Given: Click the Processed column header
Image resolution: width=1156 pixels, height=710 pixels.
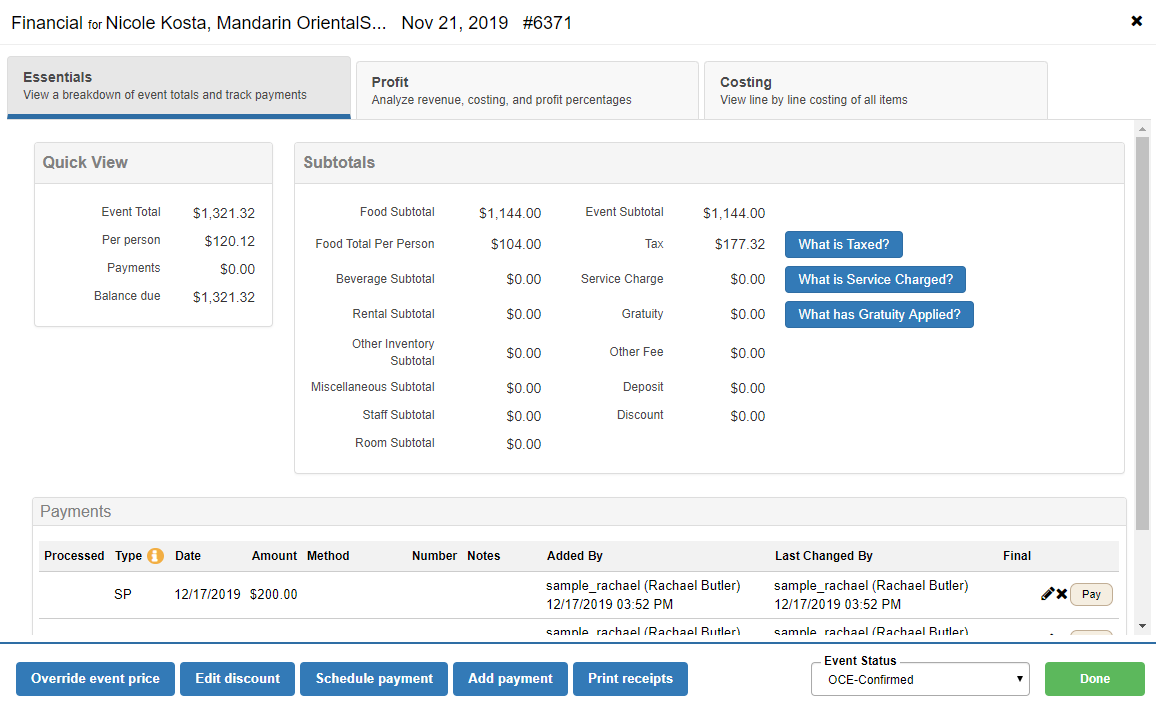Looking at the screenshot, I should [x=74, y=556].
